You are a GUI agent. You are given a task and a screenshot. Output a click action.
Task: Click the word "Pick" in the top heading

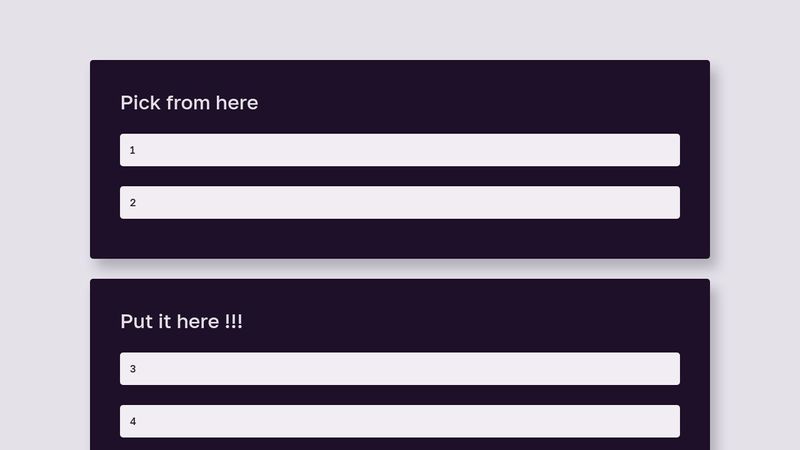[140, 103]
